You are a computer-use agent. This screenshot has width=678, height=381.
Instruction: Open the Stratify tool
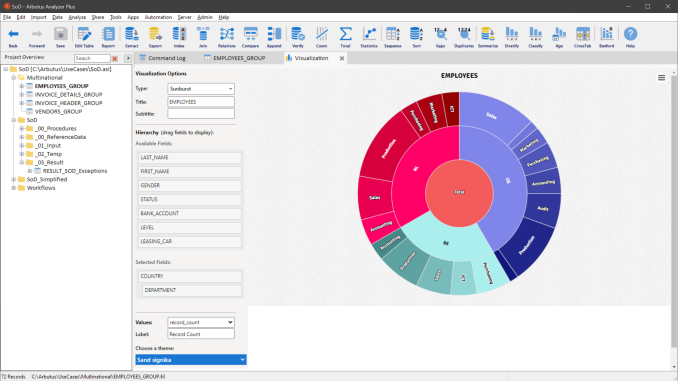512,37
